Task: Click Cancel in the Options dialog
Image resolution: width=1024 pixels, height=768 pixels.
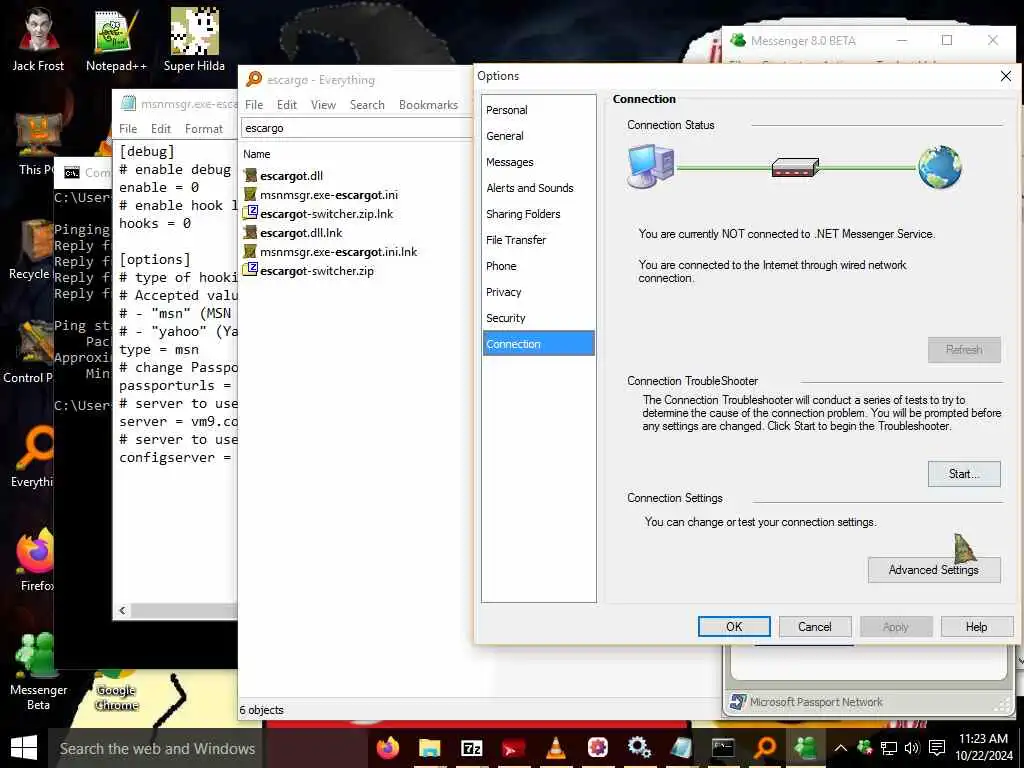Action: (x=815, y=627)
